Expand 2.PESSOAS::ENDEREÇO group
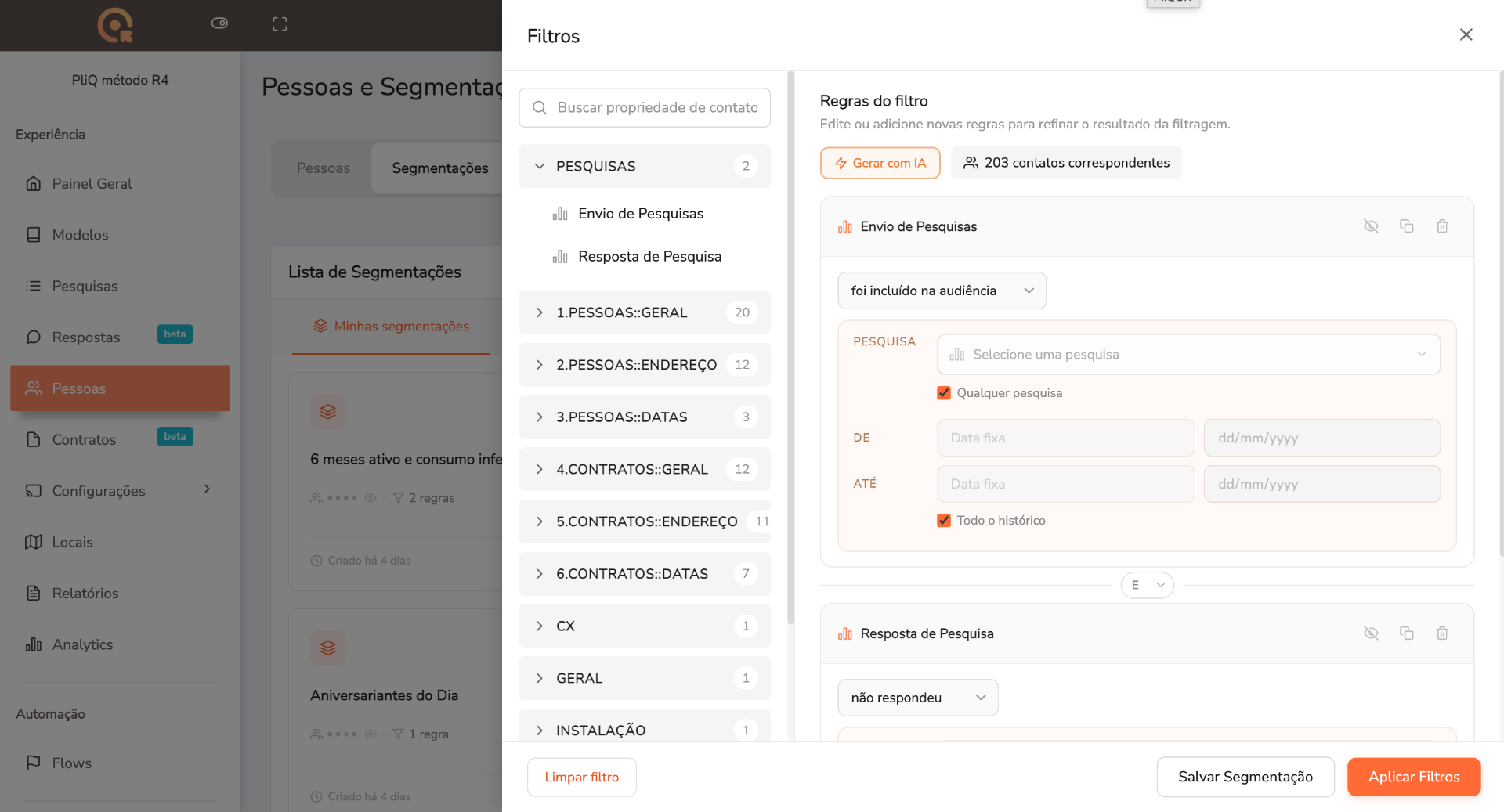Screen dimensions: 1504x812 click(644, 365)
